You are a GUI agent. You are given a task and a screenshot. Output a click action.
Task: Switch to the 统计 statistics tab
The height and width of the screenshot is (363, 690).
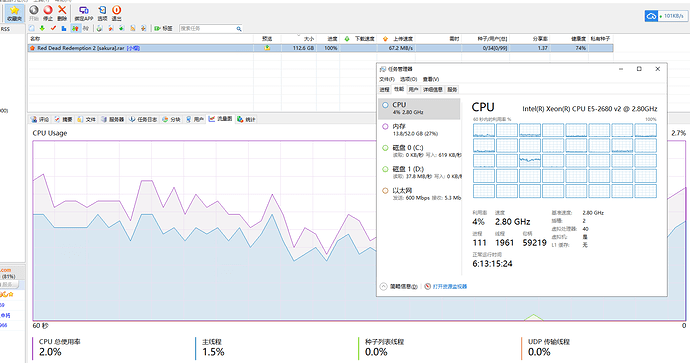coord(246,119)
